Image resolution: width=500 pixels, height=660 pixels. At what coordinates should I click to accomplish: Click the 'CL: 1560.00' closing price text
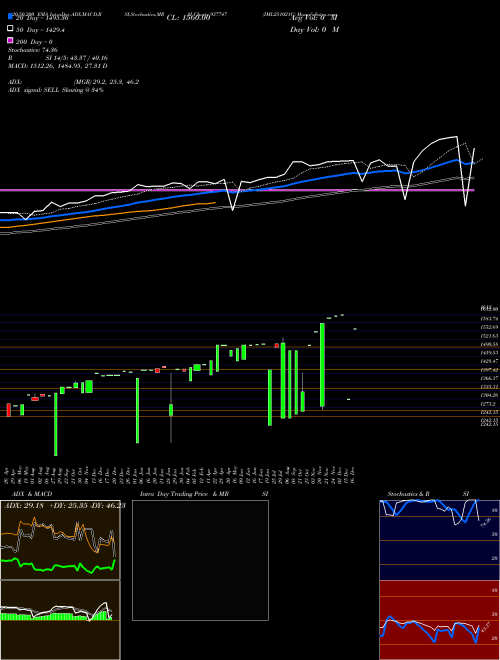click(189, 18)
